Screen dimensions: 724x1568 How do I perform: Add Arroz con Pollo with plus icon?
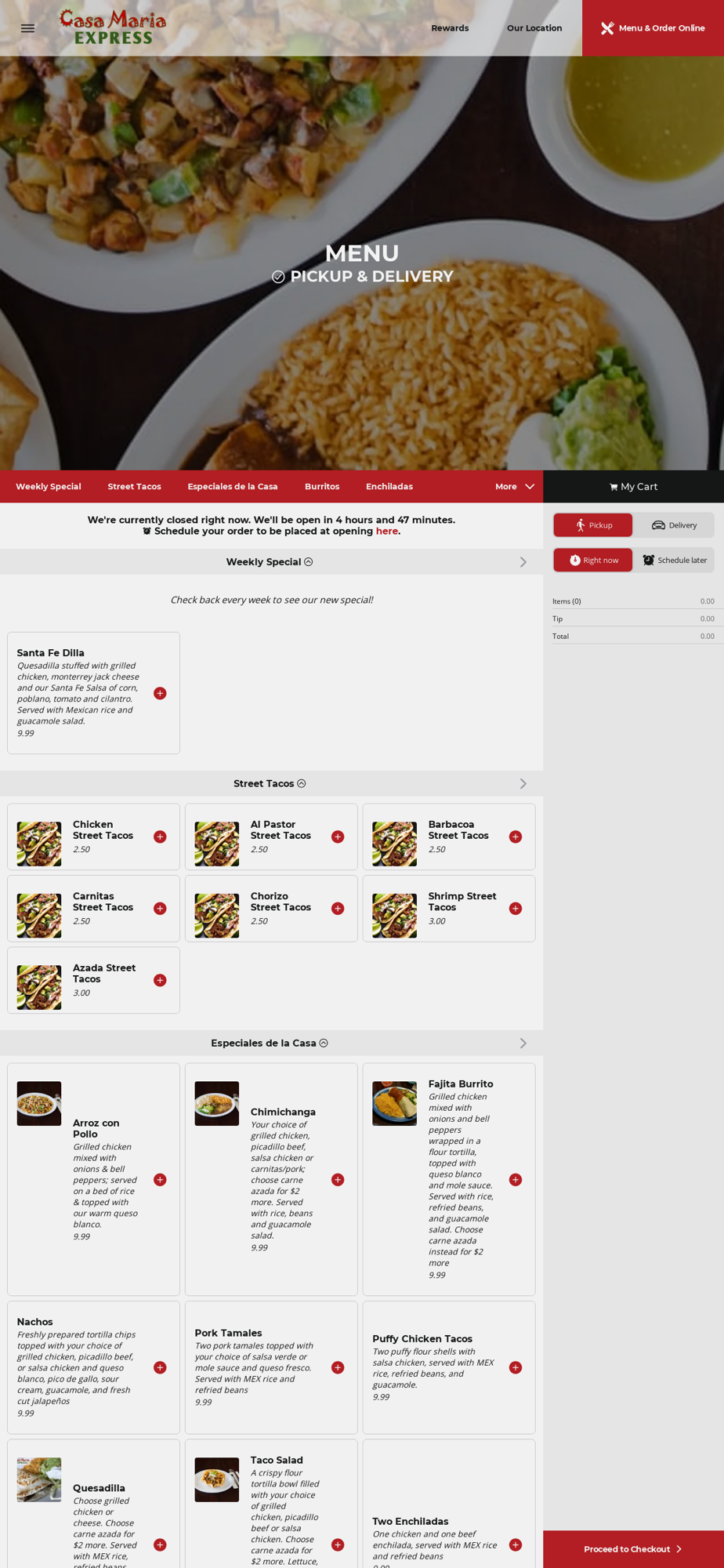[x=160, y=1180]
